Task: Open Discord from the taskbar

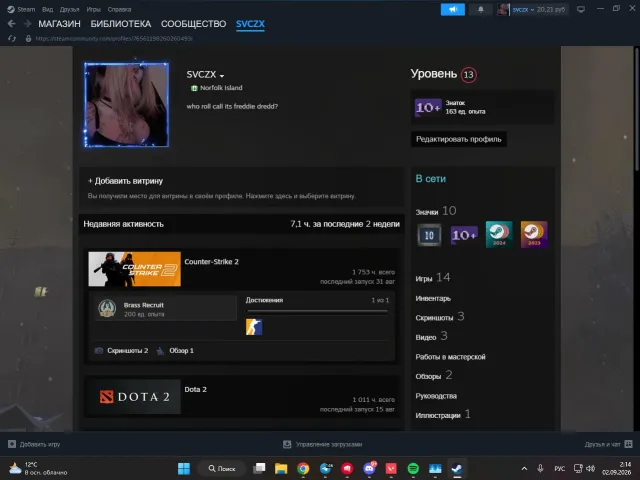Action: [369, 468]
